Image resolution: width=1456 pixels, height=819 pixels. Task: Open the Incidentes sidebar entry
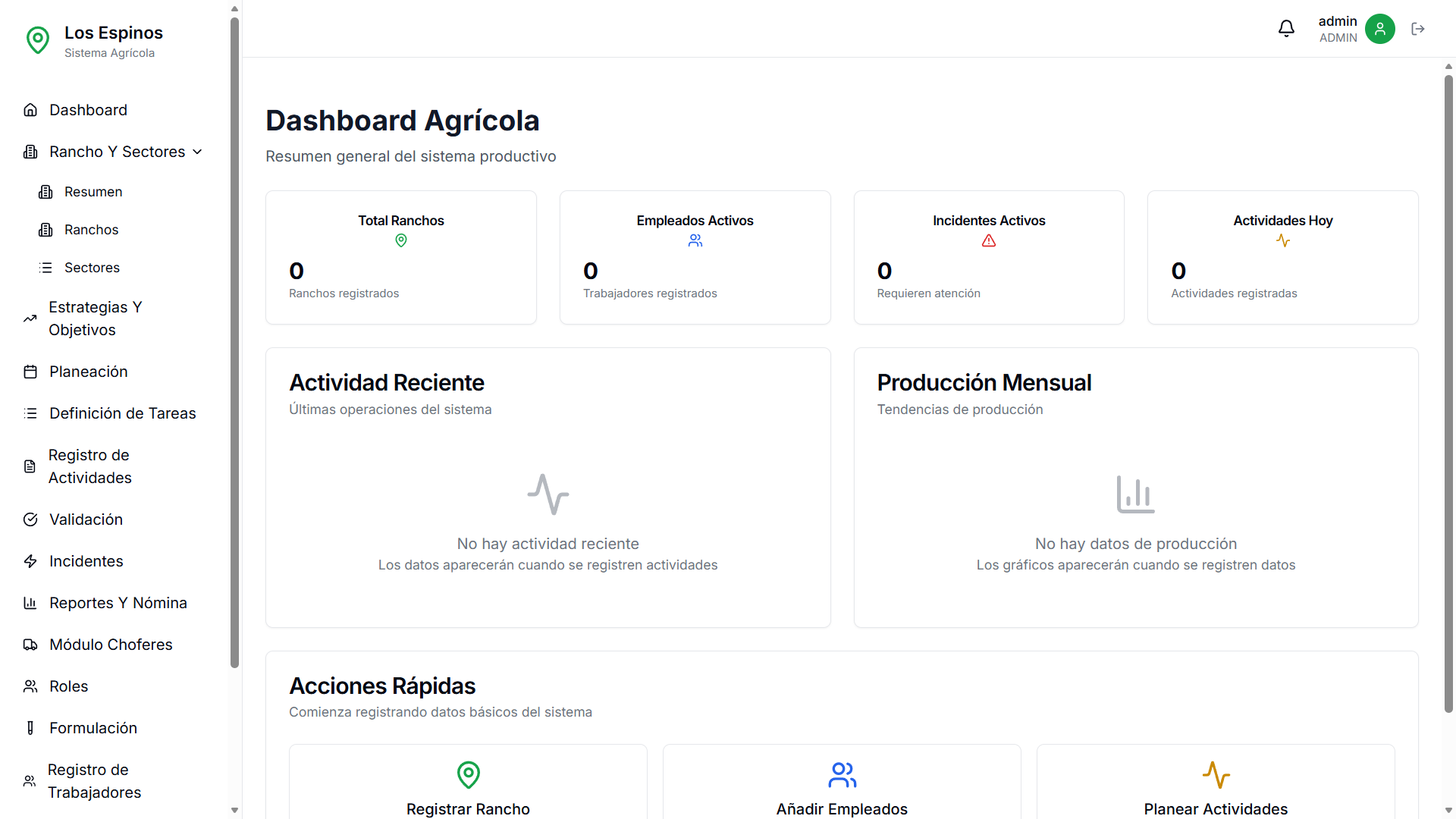click(86, 561)
